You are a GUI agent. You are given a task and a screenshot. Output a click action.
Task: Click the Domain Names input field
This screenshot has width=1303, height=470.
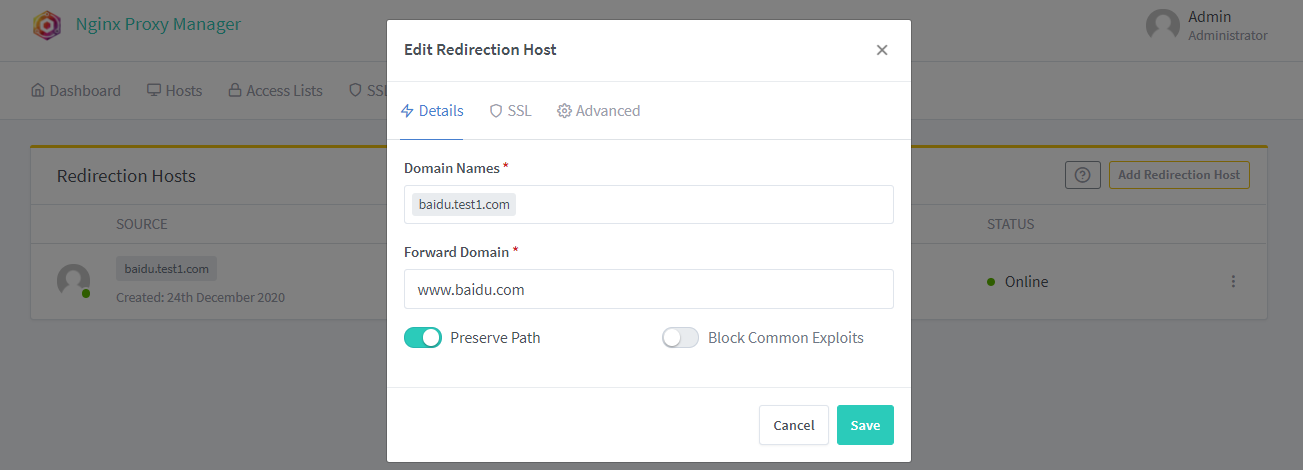[700, 205]
